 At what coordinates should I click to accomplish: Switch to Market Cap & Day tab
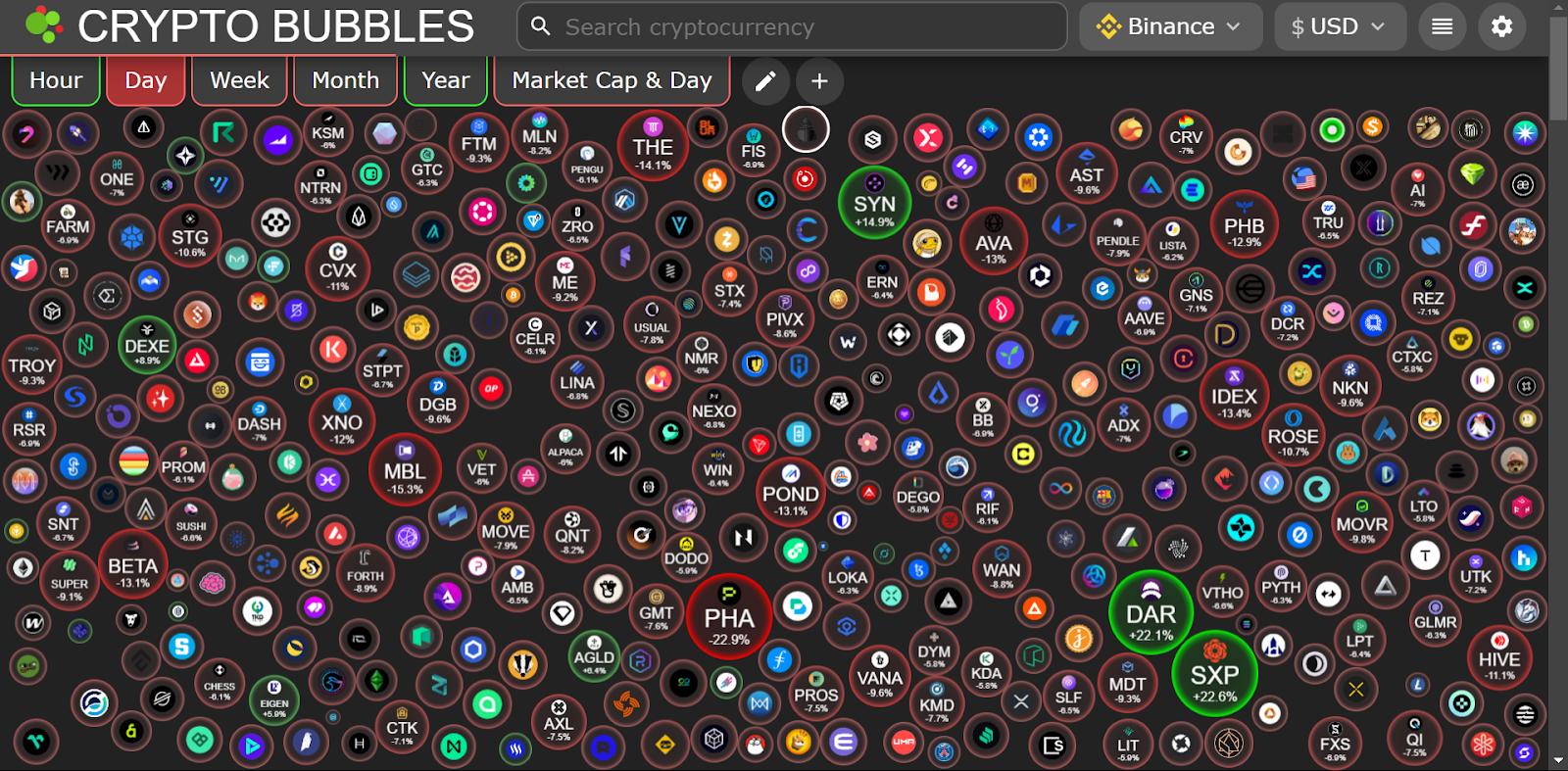[x=612, y=80]
